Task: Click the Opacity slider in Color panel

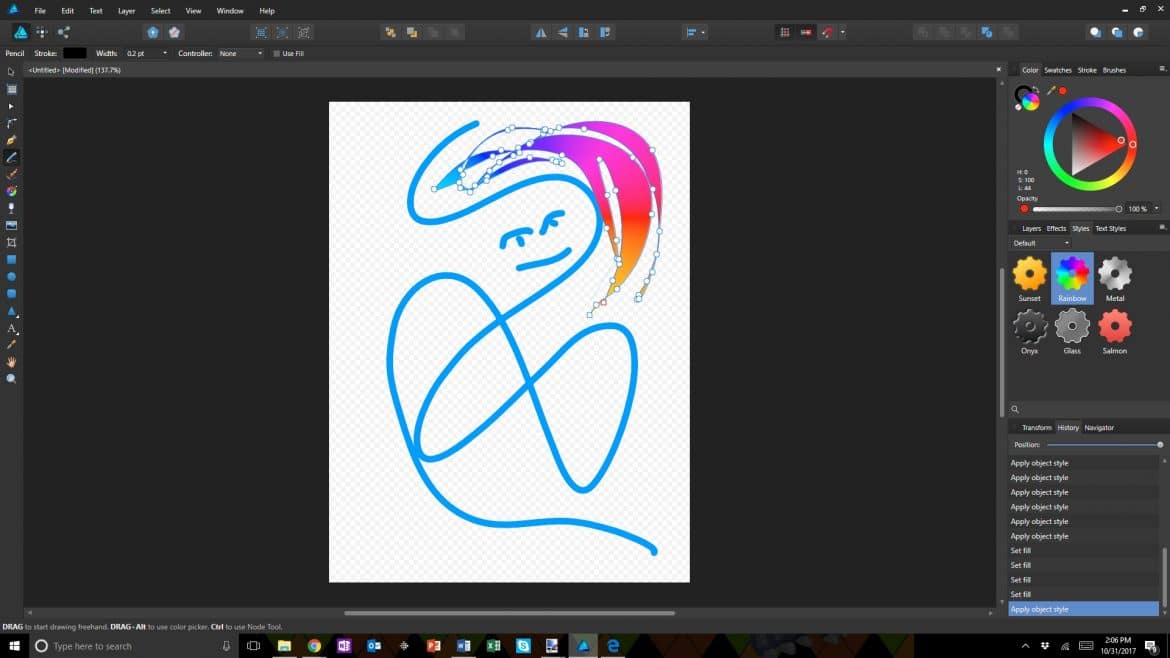Action: click(x=1075, y=209)
